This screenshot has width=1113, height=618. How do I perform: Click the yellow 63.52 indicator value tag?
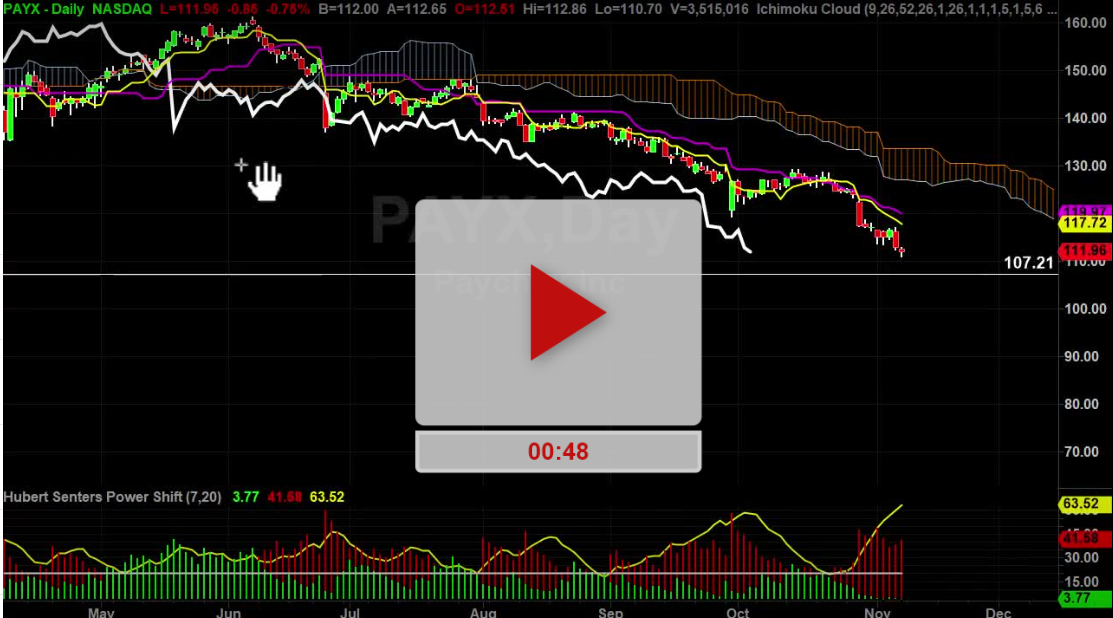[x=1084, y=504]
